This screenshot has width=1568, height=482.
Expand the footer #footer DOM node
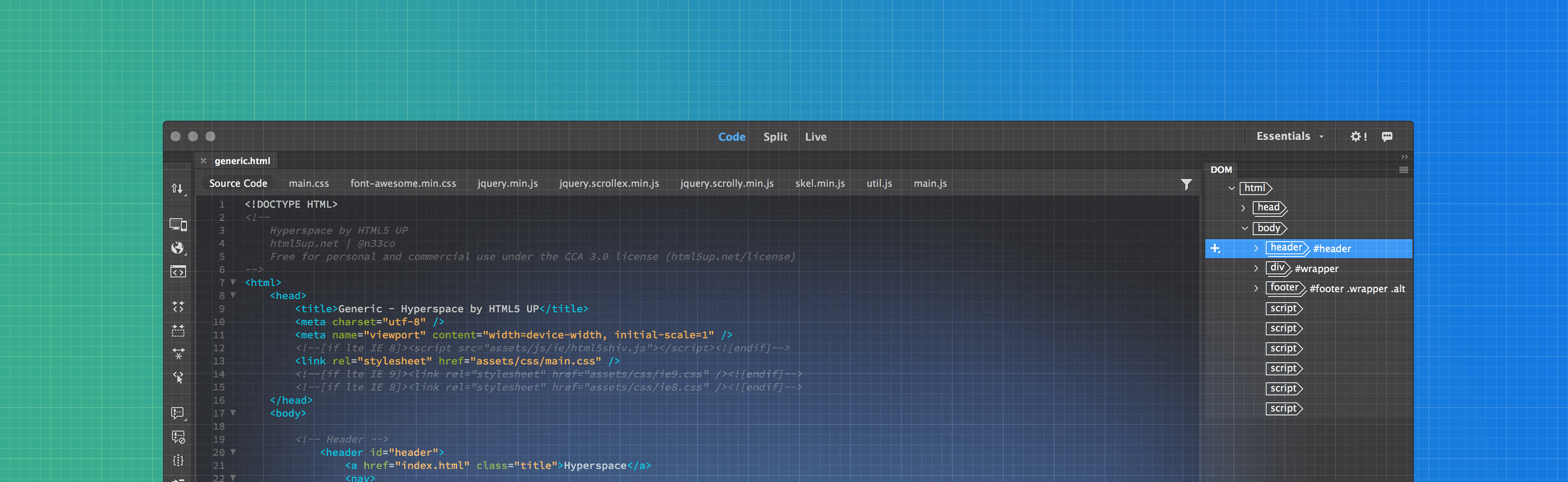1256,289
